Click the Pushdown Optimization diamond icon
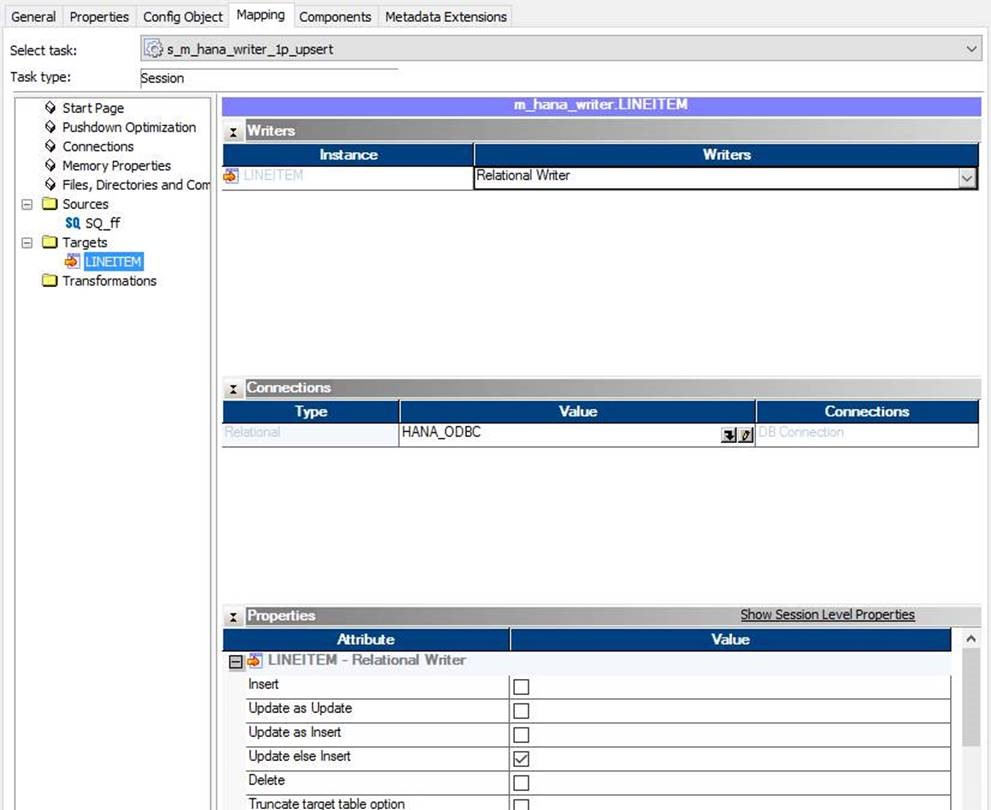Viewport: 991px width, 810px height. tap(51, 126)
